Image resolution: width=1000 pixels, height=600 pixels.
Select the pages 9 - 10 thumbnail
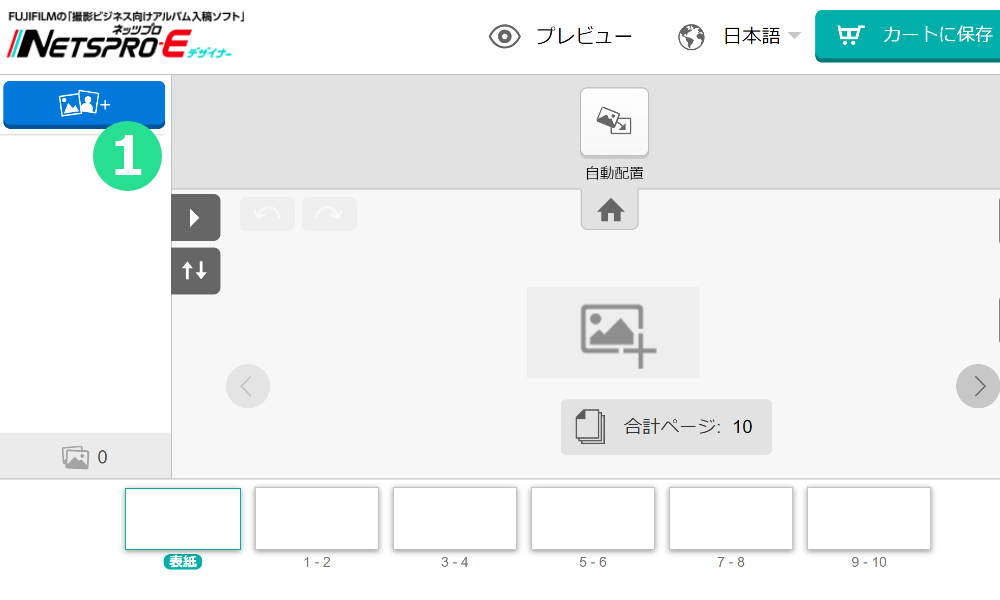pyautogui.click(x=869, y=519)
